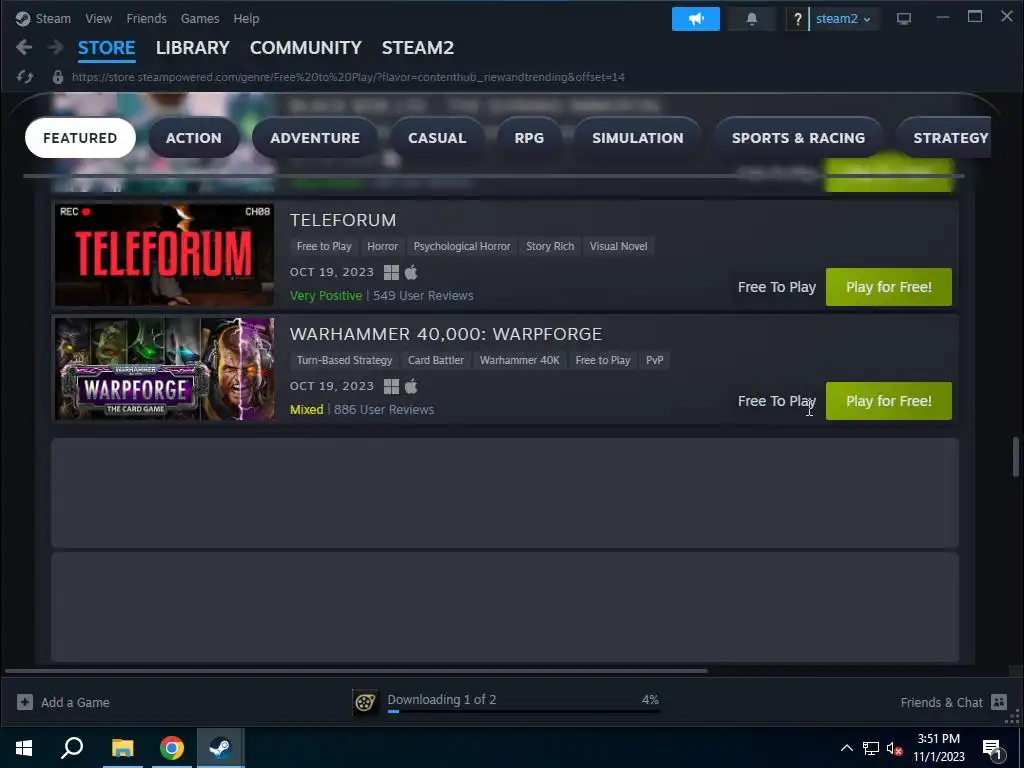Open Windows taskbar search

[x=72, y=748]
